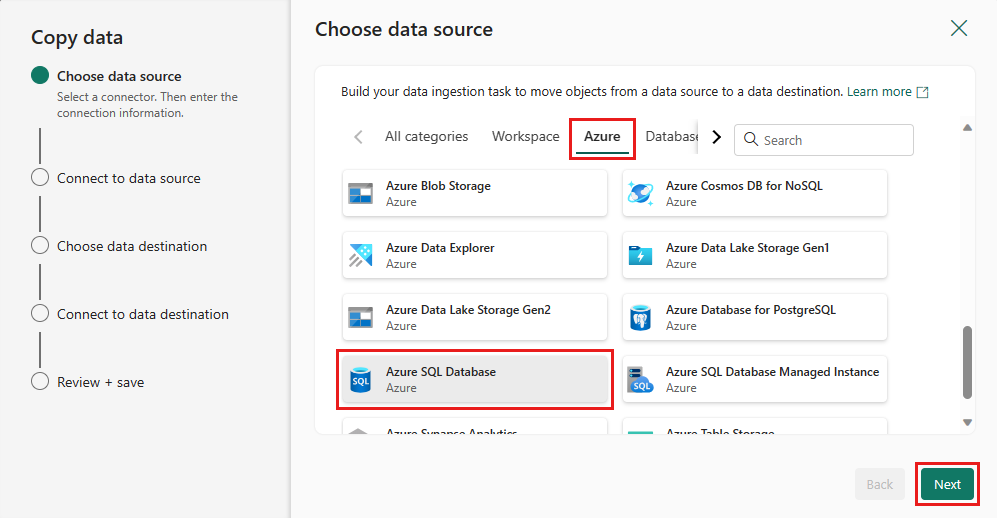Image resolution: width=997 pixels, height=518 pixels.
Task: Click the Azure SQL Database icon
Action: click(360, 380)
